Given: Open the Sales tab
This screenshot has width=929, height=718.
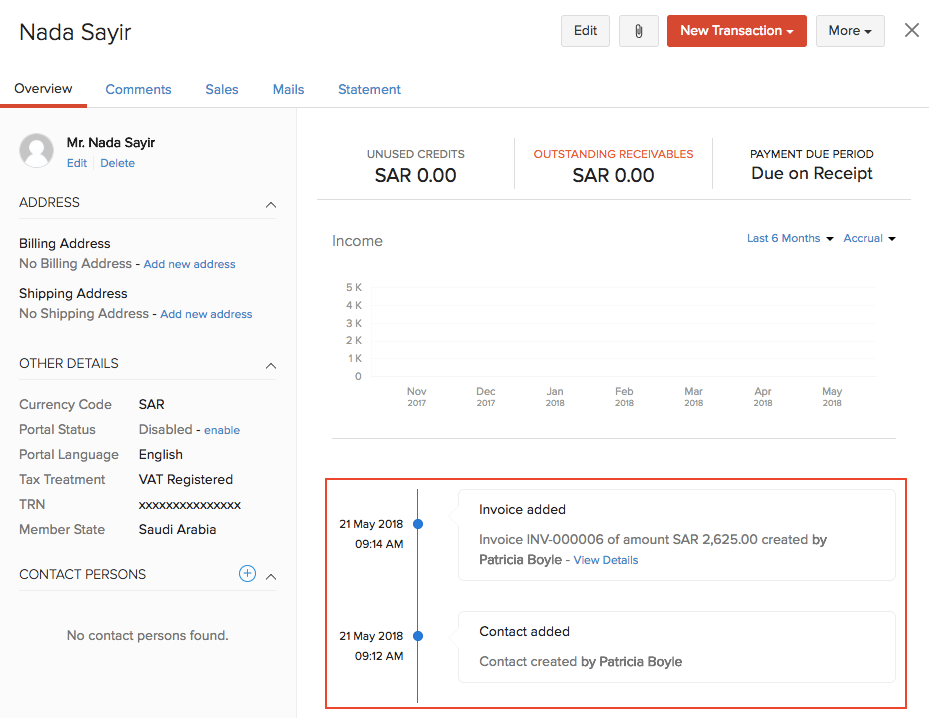Looking at the screenshot, I should point(222,89).
